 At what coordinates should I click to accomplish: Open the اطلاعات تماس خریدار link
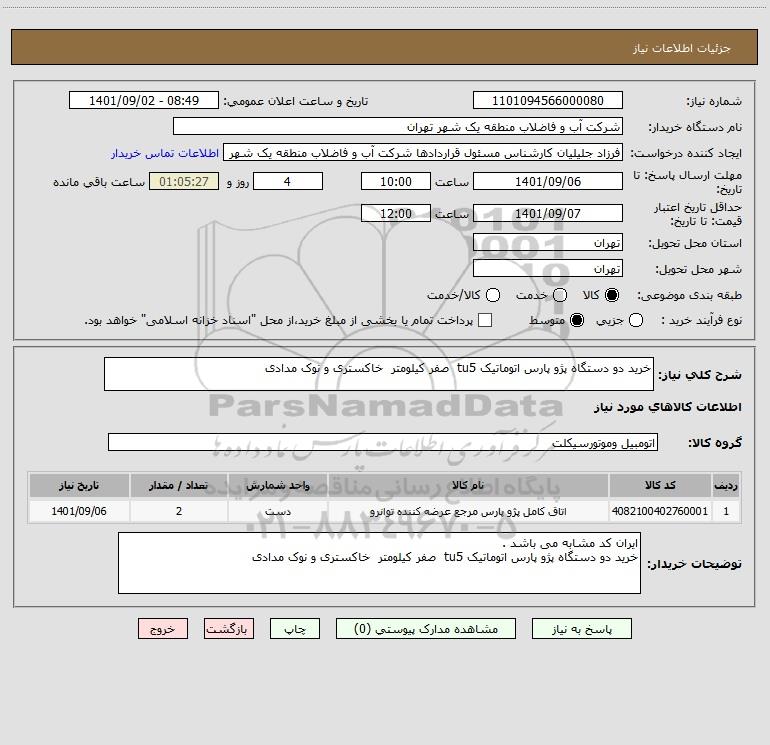pos(165,153)
